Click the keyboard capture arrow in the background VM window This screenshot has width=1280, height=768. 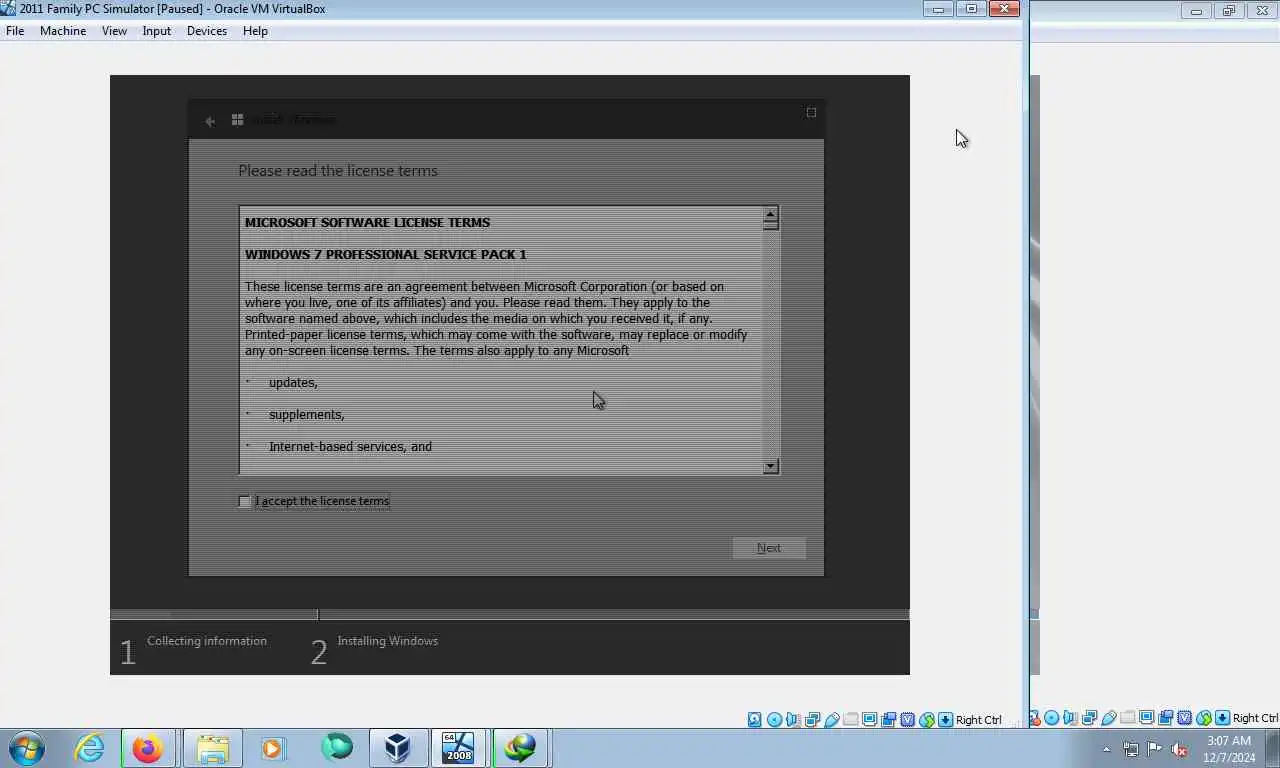pyautogui.click(x=1222, y=718)
